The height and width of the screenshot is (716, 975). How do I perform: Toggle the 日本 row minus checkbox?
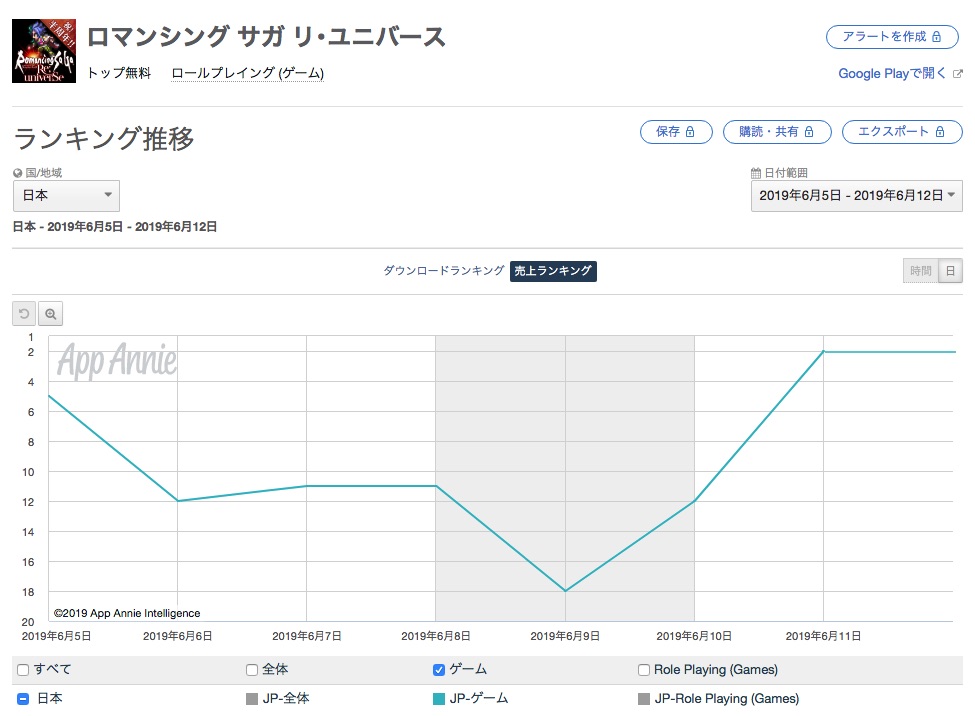pos(23,699)
